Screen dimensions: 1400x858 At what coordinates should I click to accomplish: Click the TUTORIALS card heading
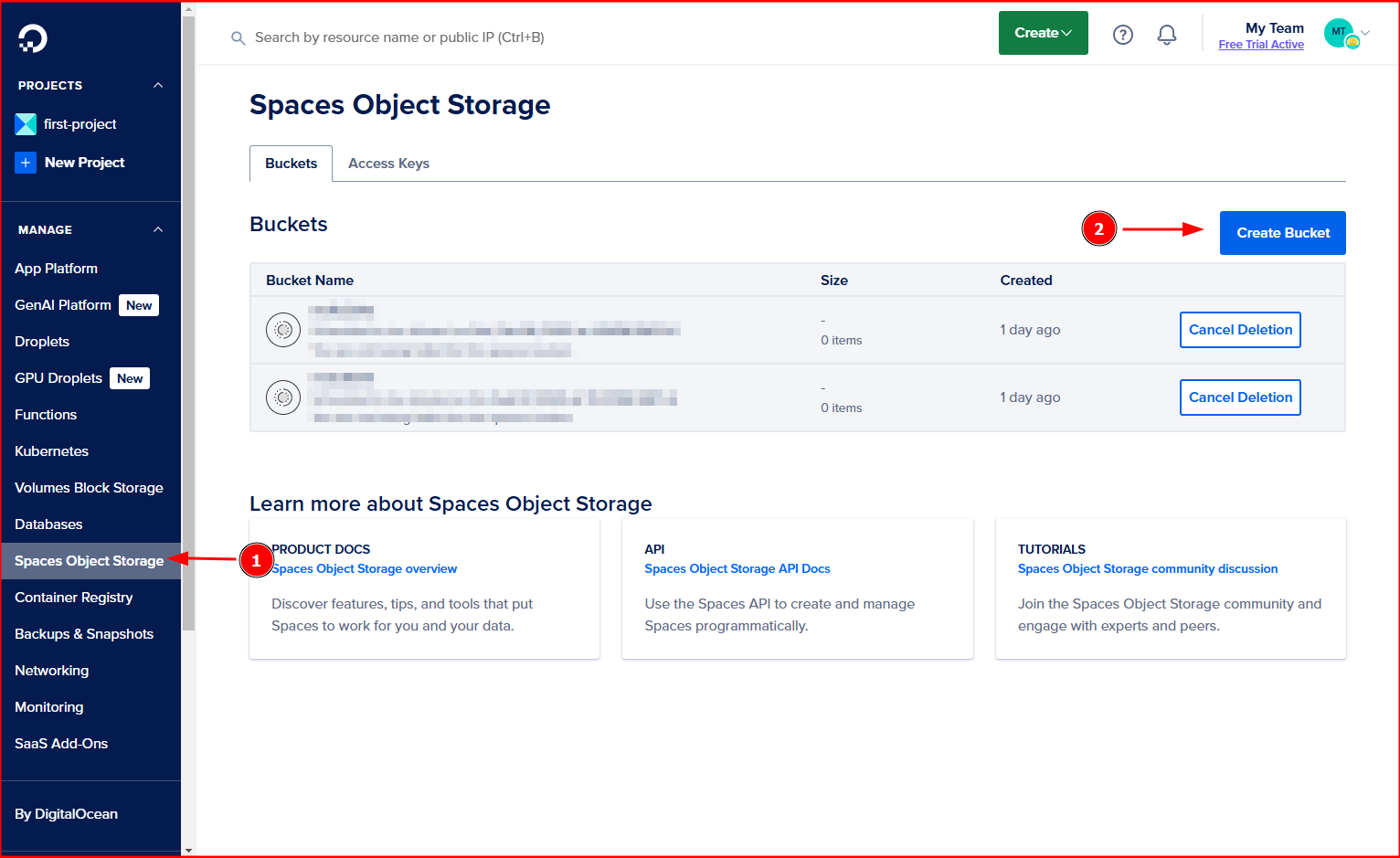[1052, 549]
